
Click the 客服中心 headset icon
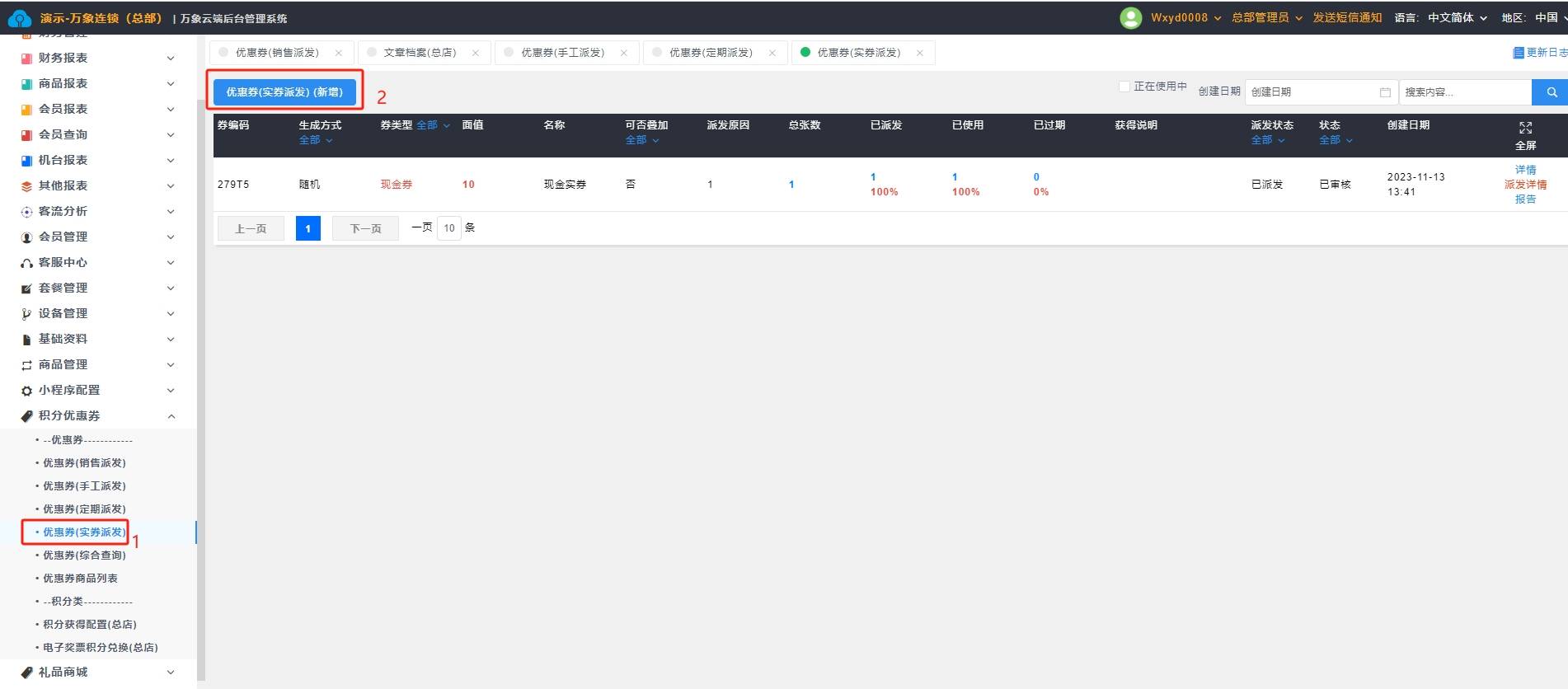click(26, 263)
